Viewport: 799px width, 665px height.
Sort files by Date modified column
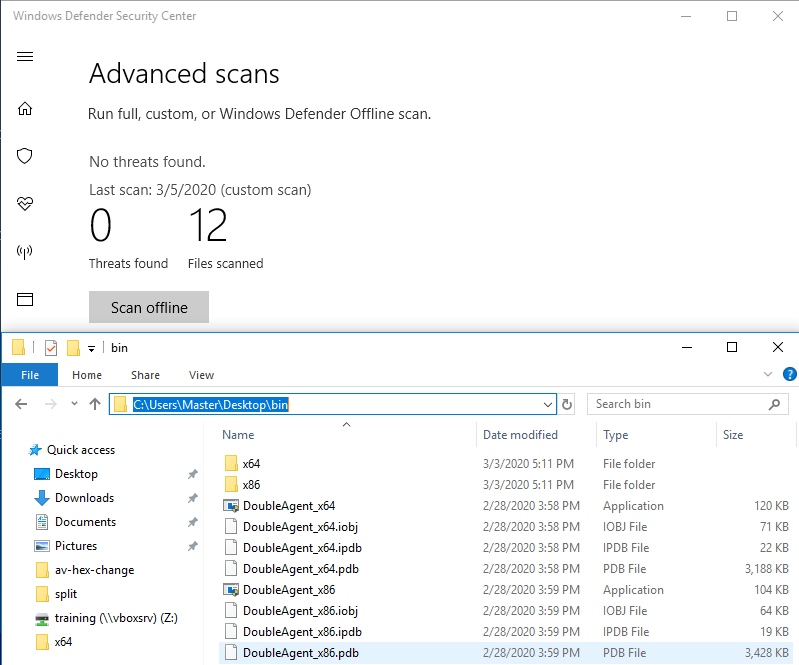(x=520, y=435)
